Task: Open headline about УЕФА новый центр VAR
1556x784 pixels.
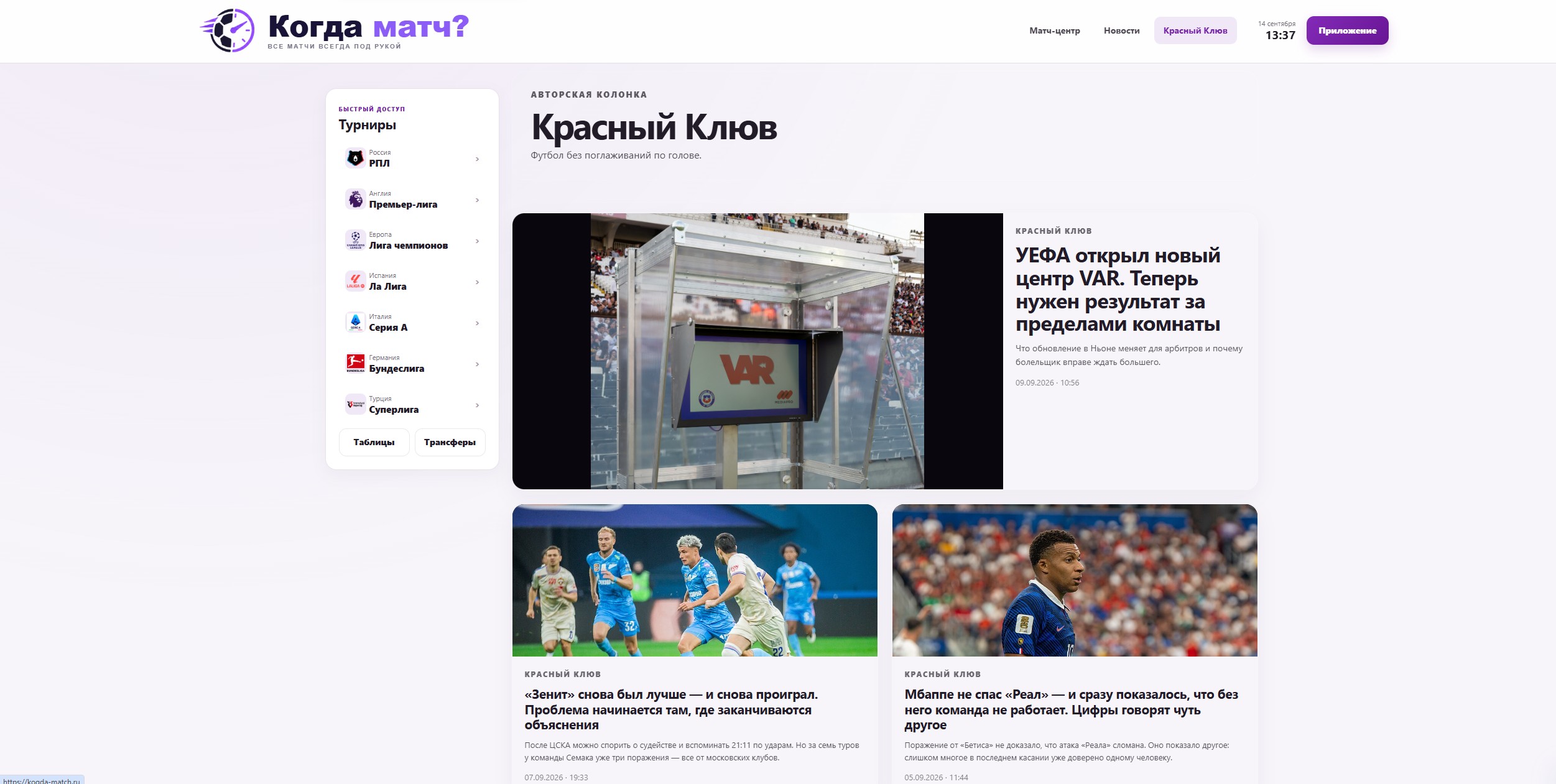Action: (x=1118, y=290)
